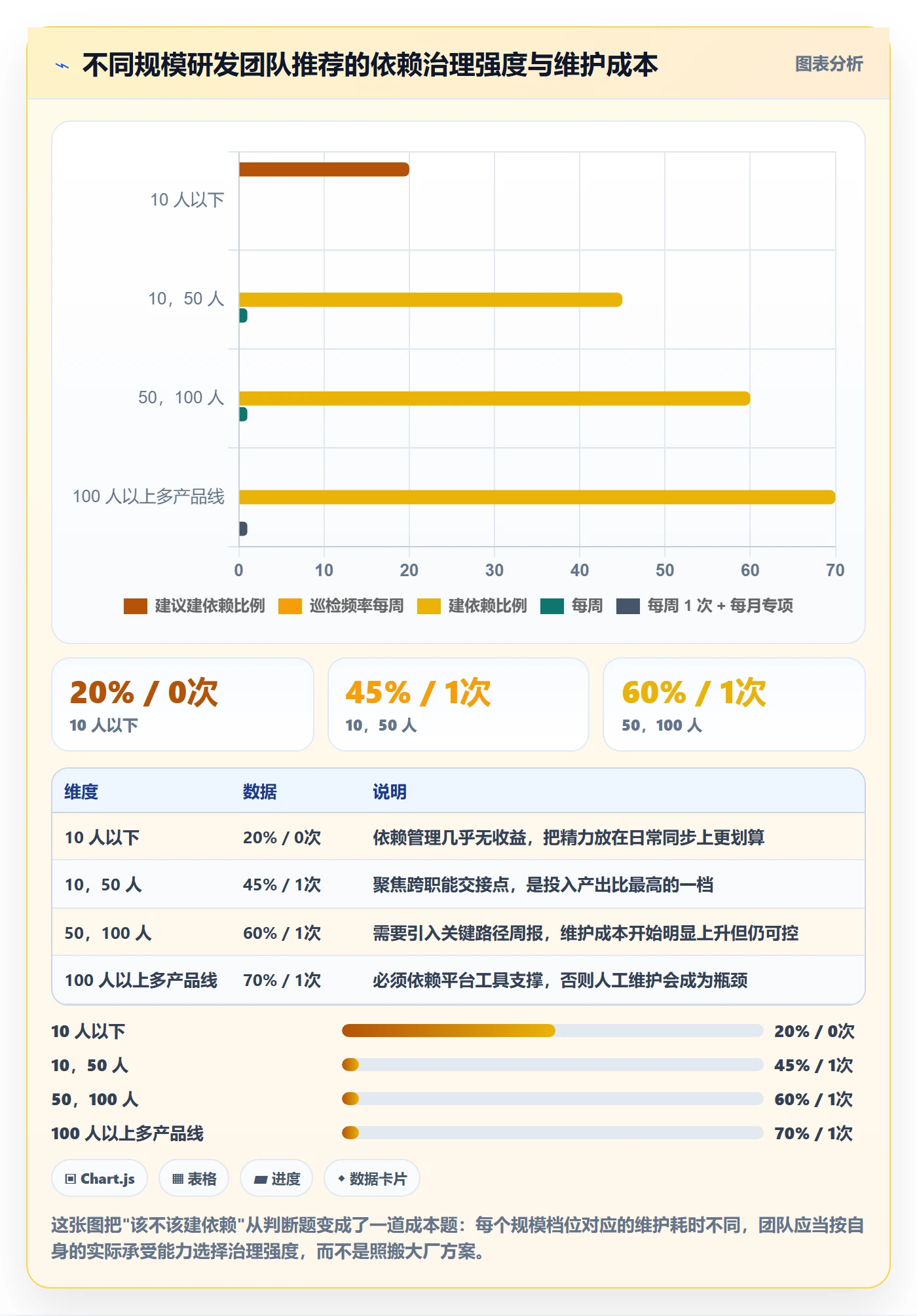Click the dark gray bar for 100 人以上多产品线
This screenshot has height=1316, width=917.
click(243, 528)
